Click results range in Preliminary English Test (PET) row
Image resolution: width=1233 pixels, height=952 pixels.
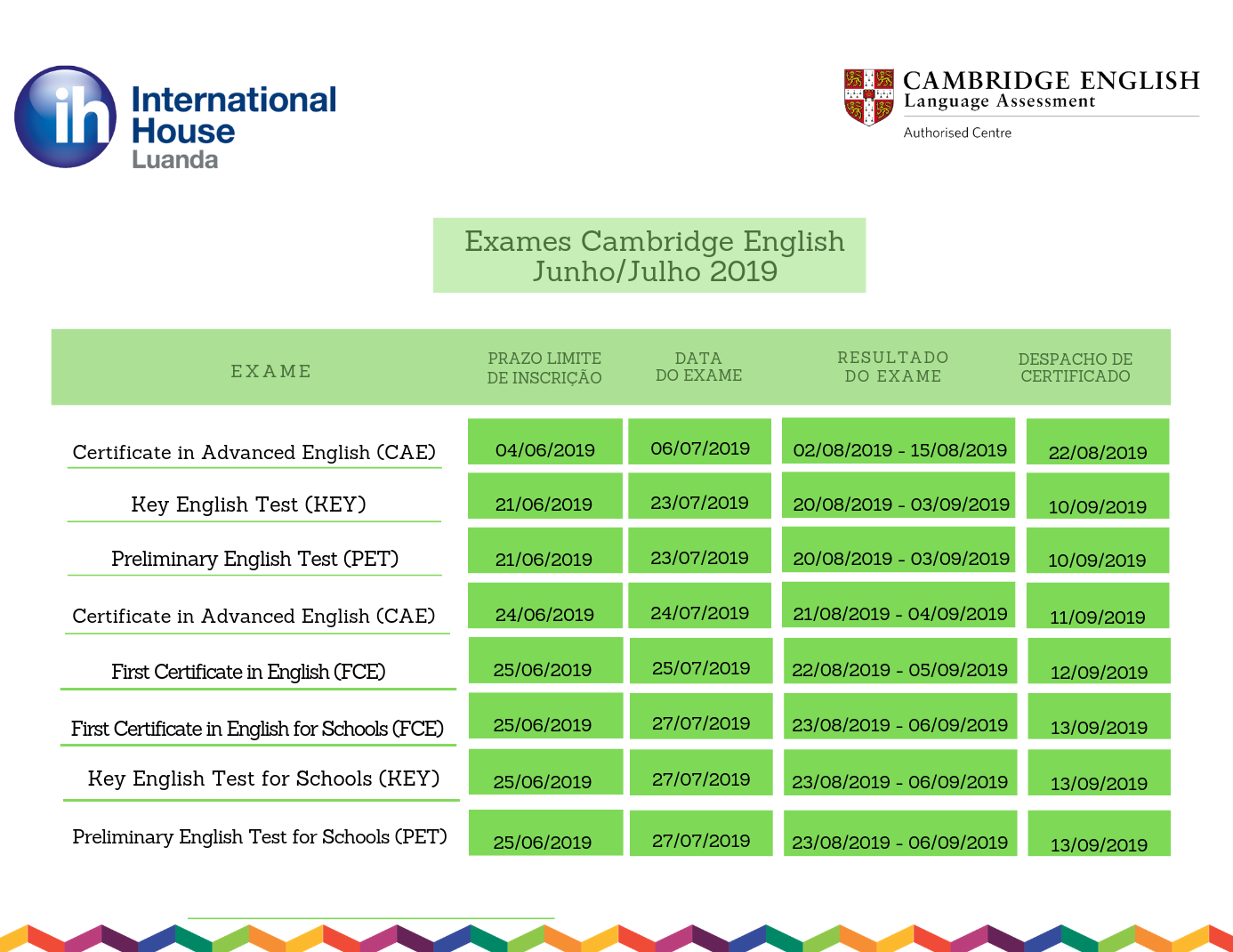click(x=899, y=551)
